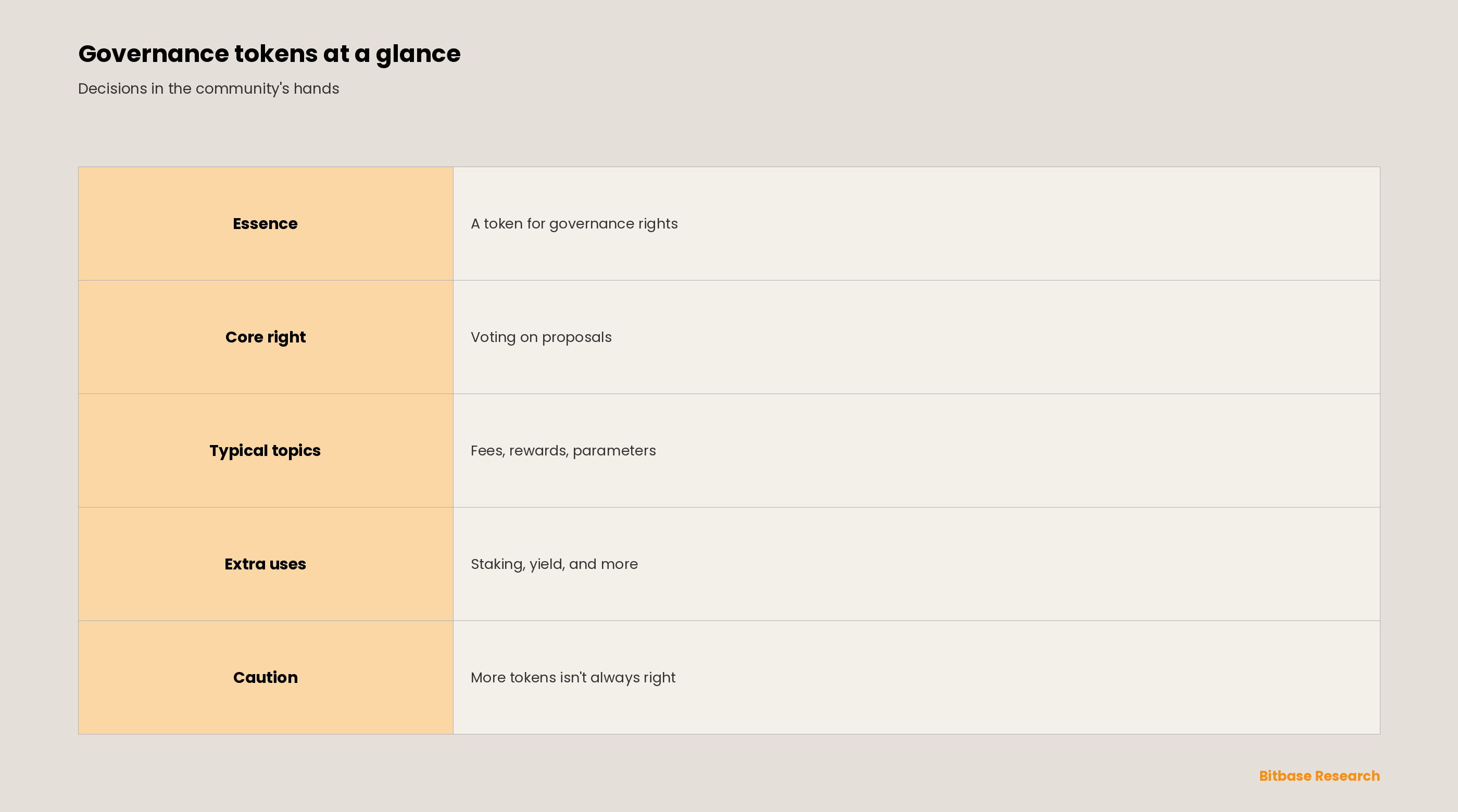Select the Essence header cell
The image size is (1458, 812).
point(266,223)
